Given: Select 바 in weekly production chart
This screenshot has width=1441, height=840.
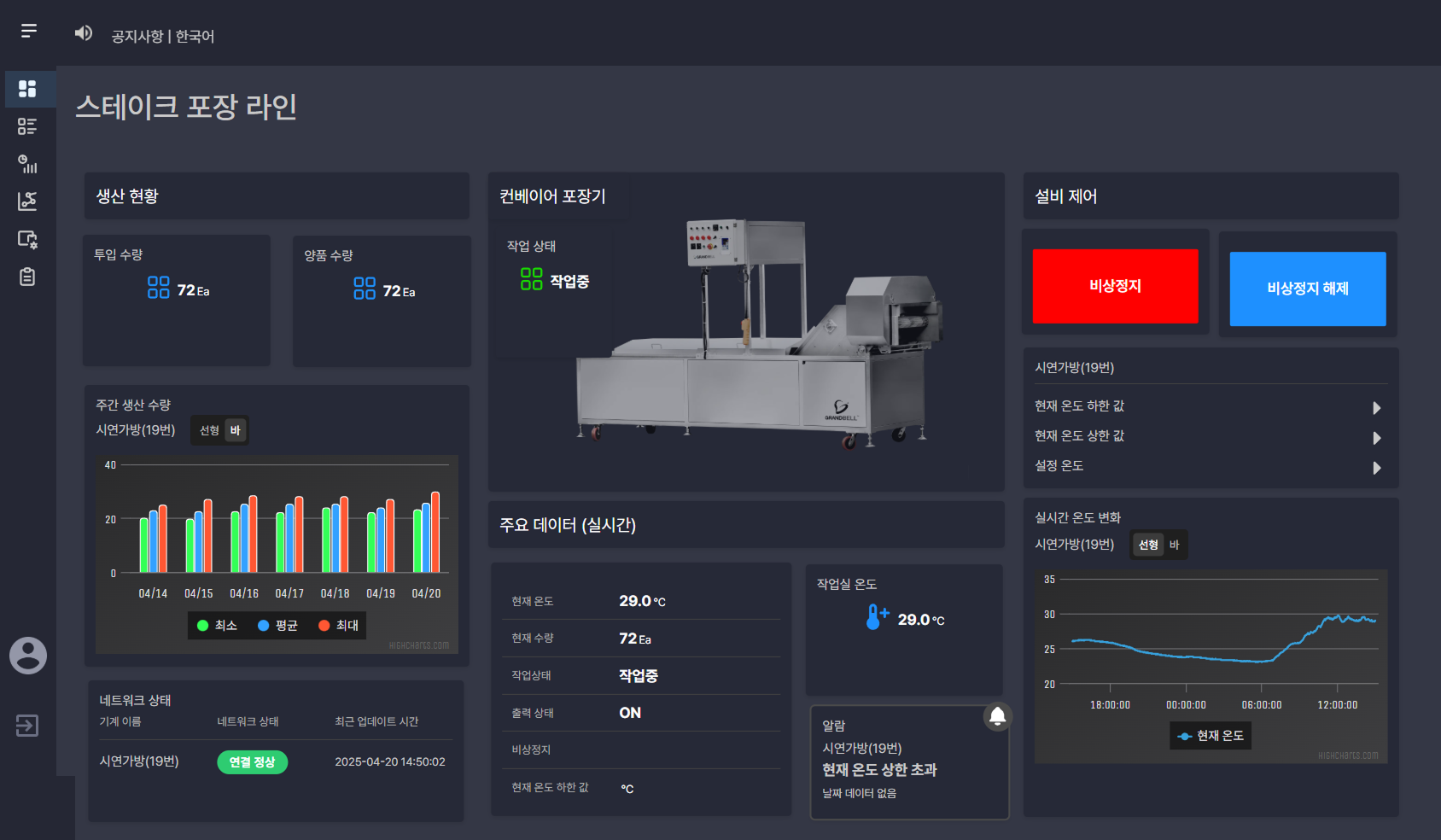Looking at the screenshot, I should pos(236,430).
